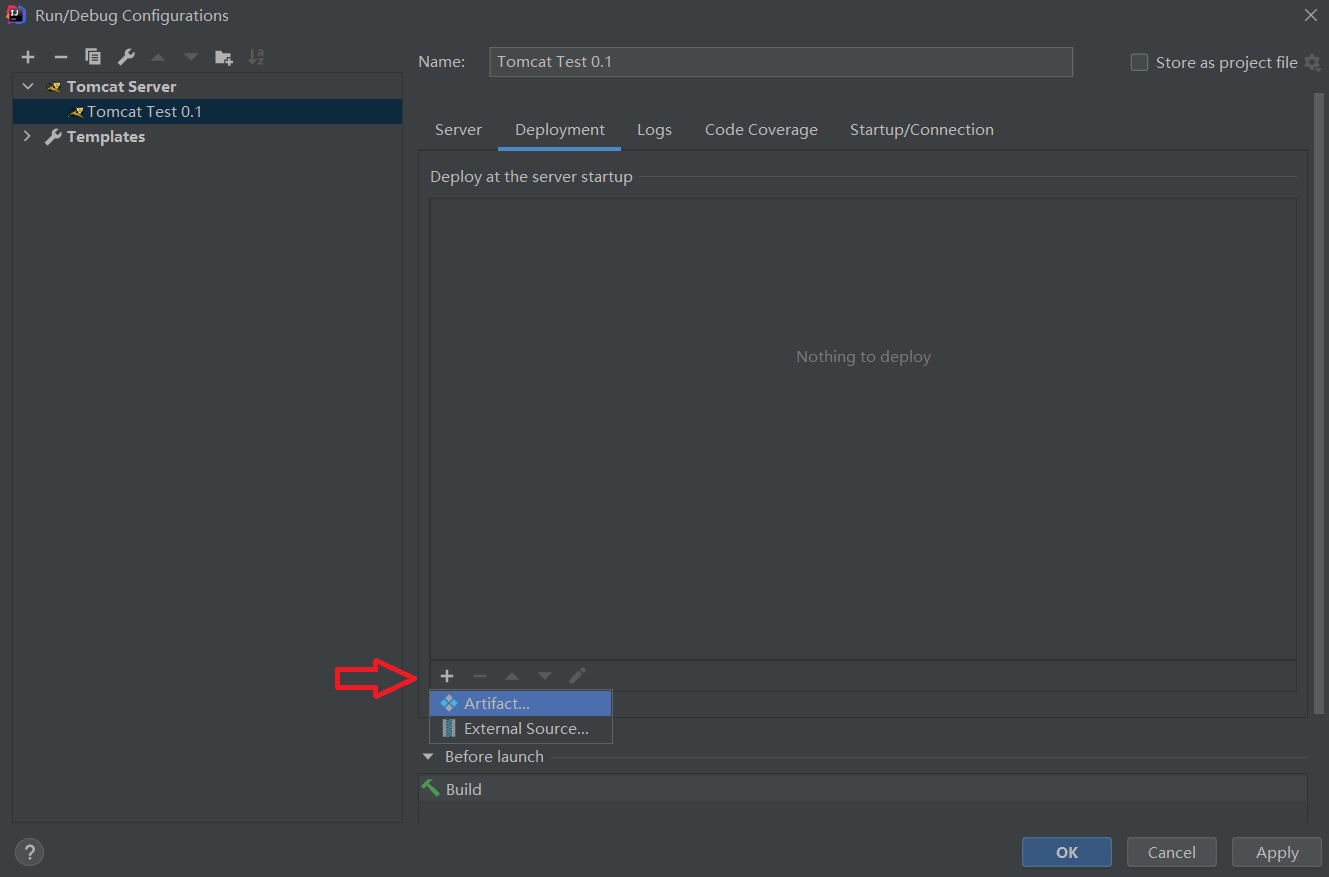1329x877 pixels.
Task: Click the Apply button
Action: pos(1277,852)
